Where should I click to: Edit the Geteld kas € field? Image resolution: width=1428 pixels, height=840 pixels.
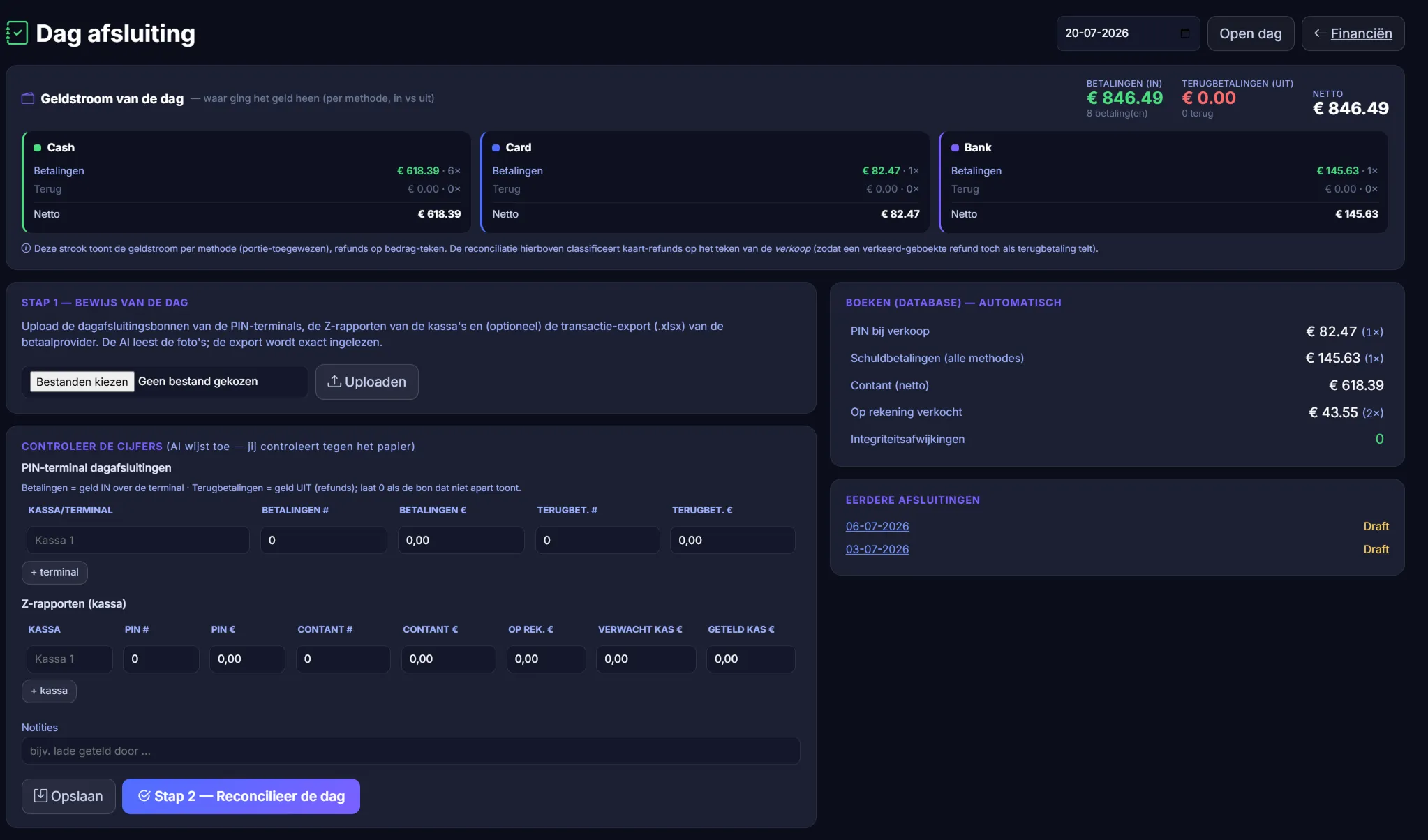pyautogui.click(x=750, y=659)
